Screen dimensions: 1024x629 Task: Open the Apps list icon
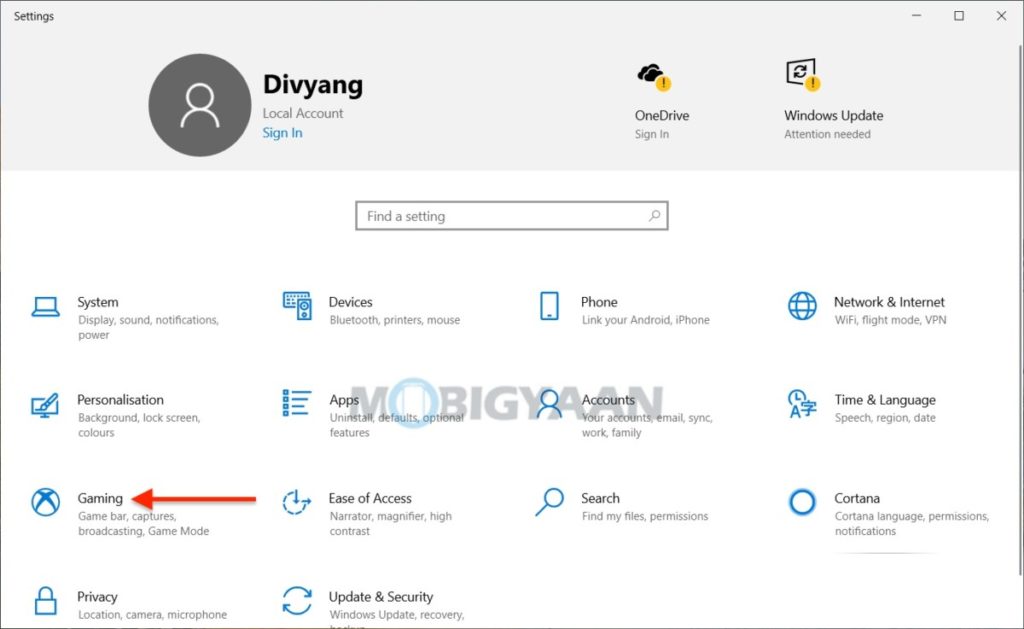click(297, 403)
